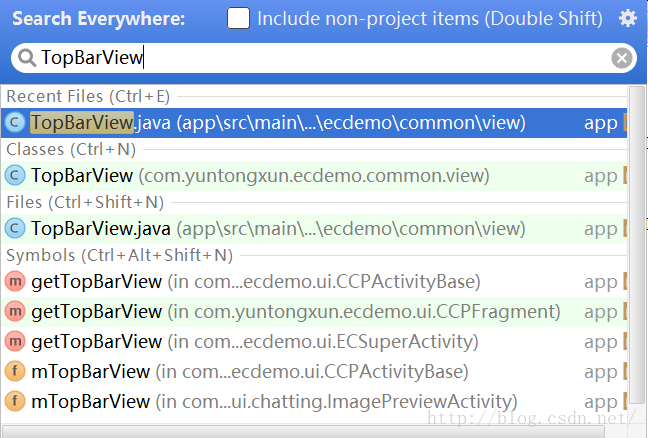Clear the search field with X icon
The image size is (648, 438).
pos(622,58)
